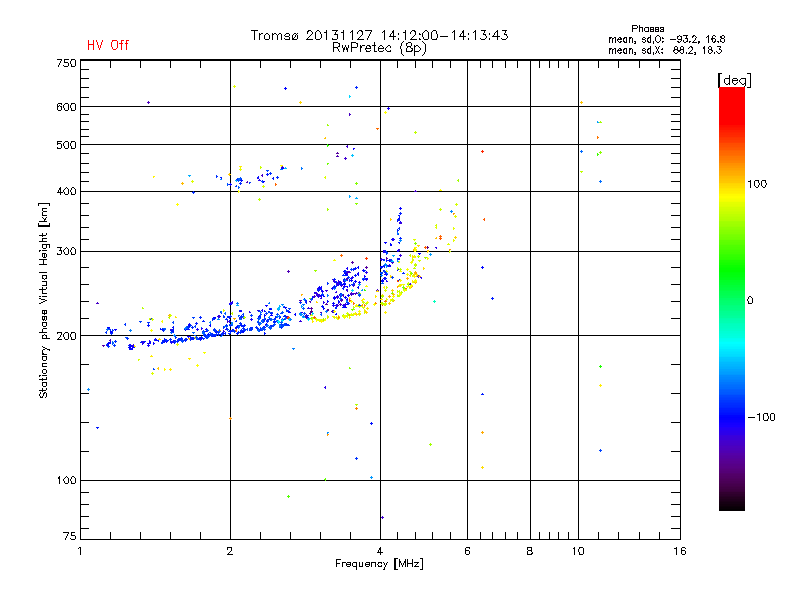Click the x-axis tick label '6'

467,551
